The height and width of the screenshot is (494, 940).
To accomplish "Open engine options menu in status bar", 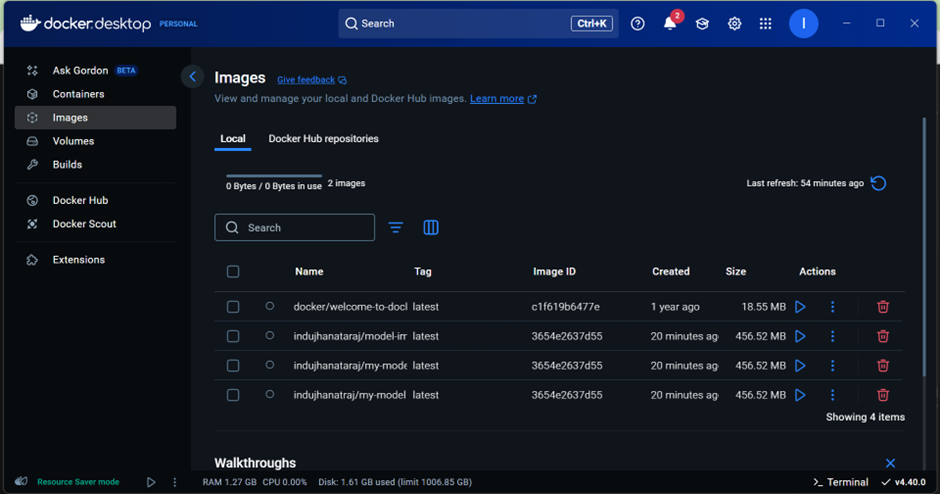I will [x=175, y=482].
